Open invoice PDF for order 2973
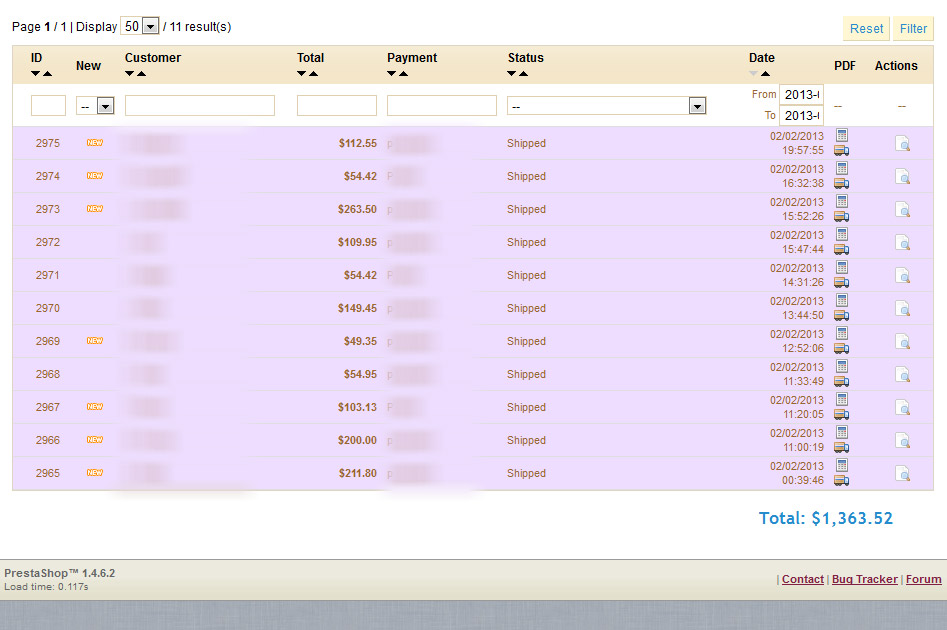947x630 pixels. (x=842, y=201)
